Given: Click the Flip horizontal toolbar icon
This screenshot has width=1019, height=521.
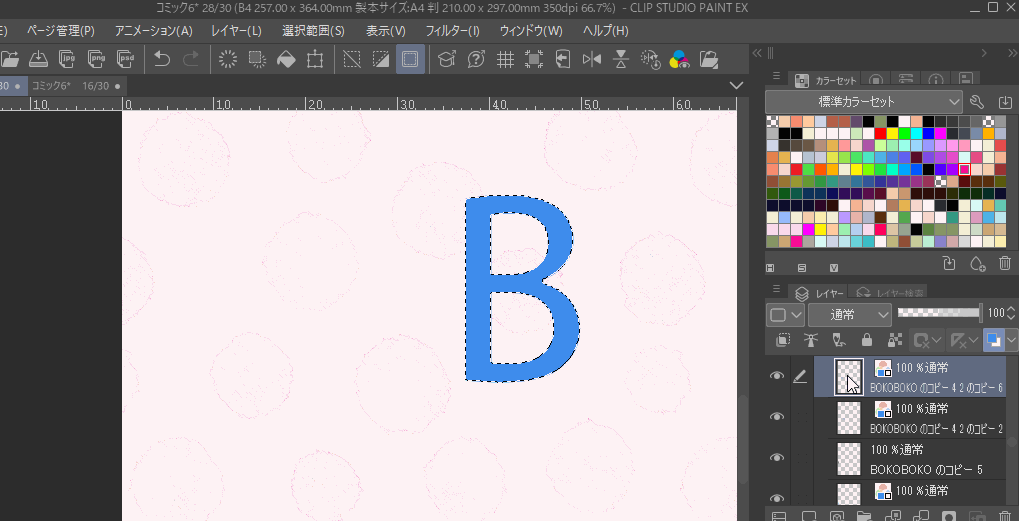Looking at the screenshot, I should 591,59.
